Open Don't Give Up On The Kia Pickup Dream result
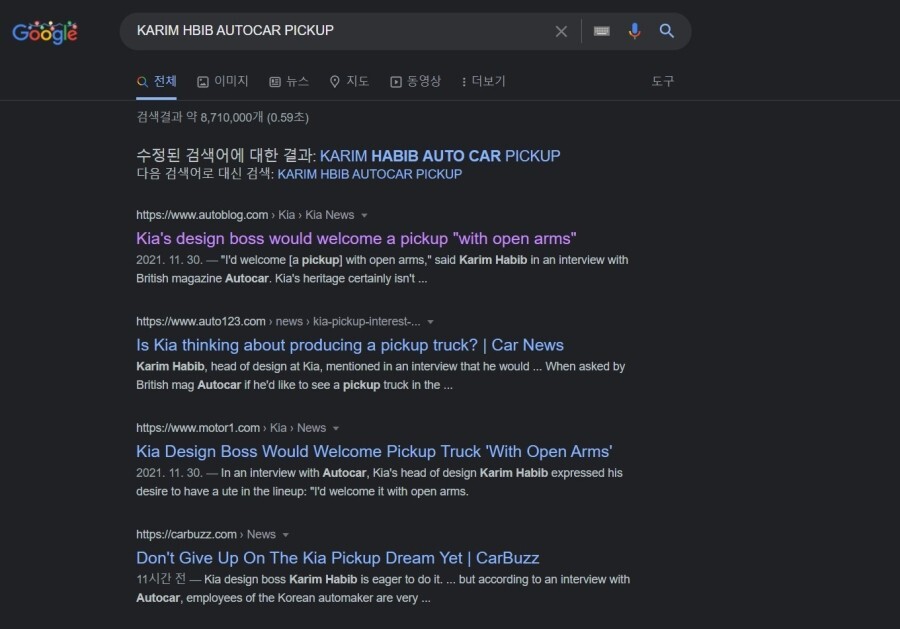This screenshot has width=900, height=629. (338, 558)
